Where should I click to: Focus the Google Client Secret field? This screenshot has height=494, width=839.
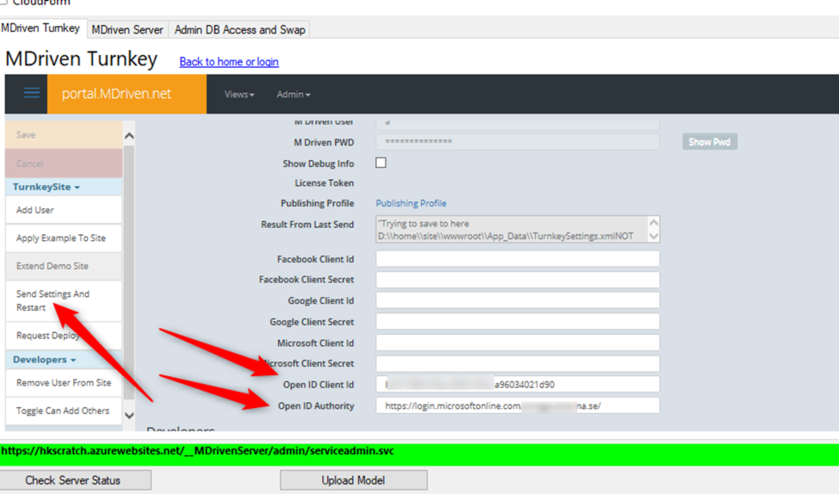click(x=517, y=322)
